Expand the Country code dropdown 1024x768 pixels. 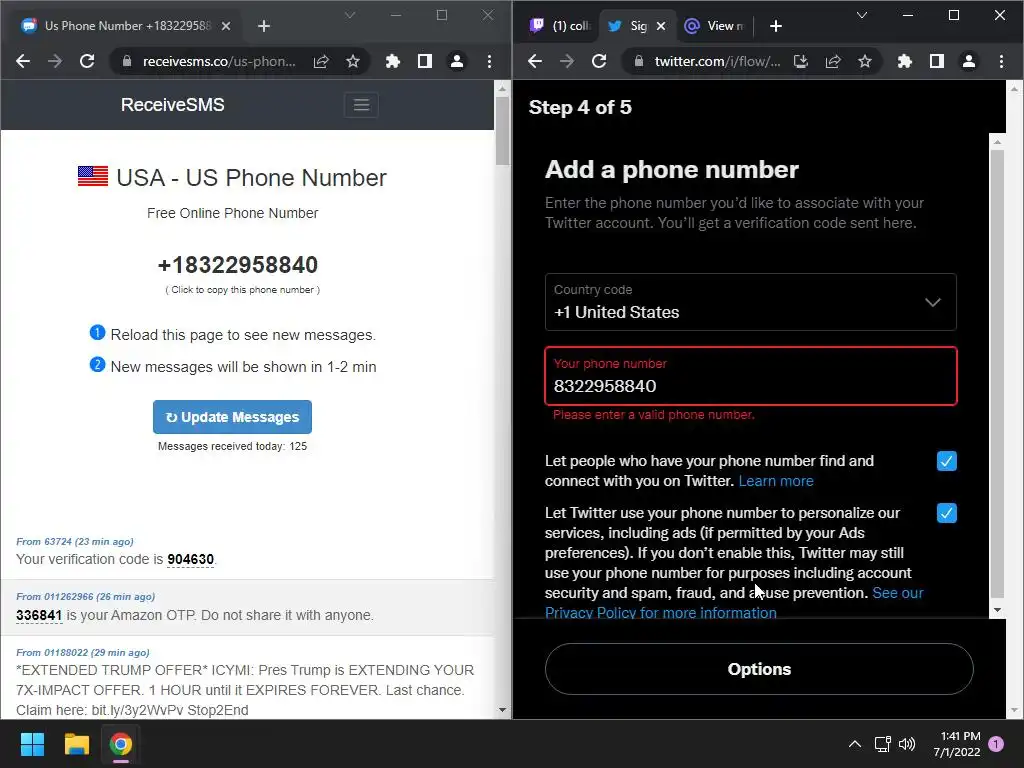(750, 302)
